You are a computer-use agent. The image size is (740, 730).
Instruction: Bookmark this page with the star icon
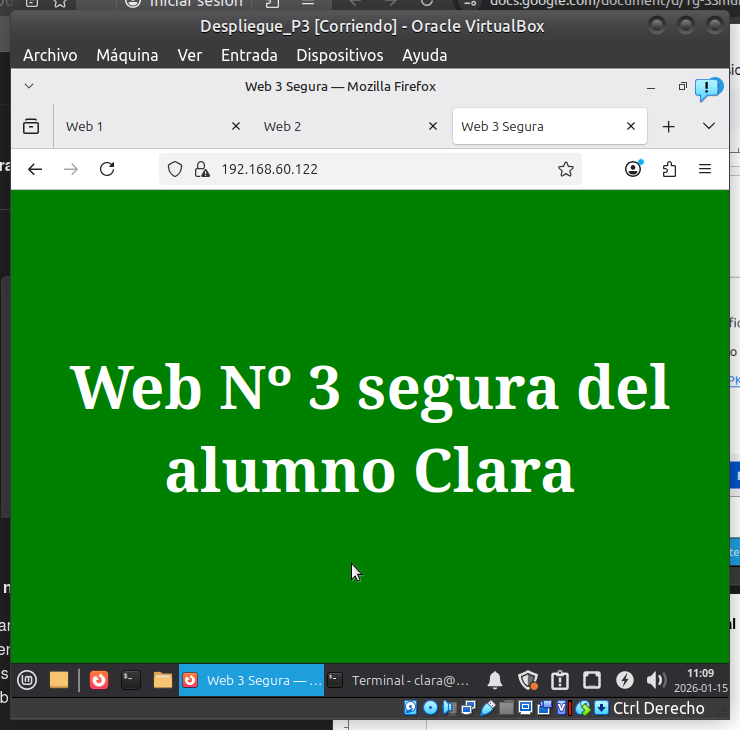[x=566, y=169]
